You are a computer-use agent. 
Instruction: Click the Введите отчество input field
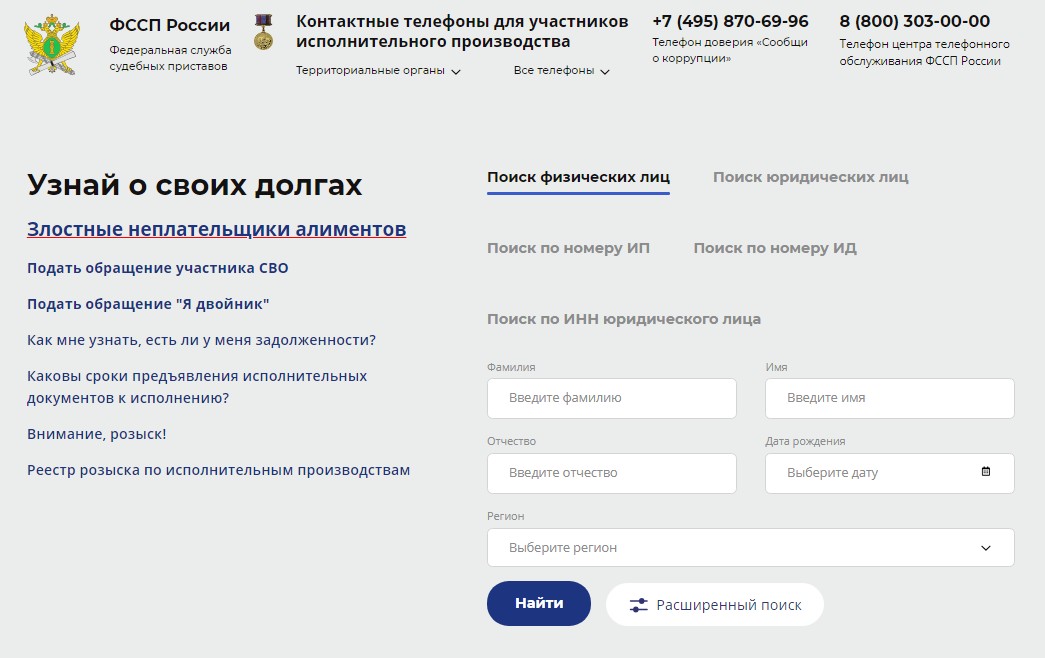(611, 473)
